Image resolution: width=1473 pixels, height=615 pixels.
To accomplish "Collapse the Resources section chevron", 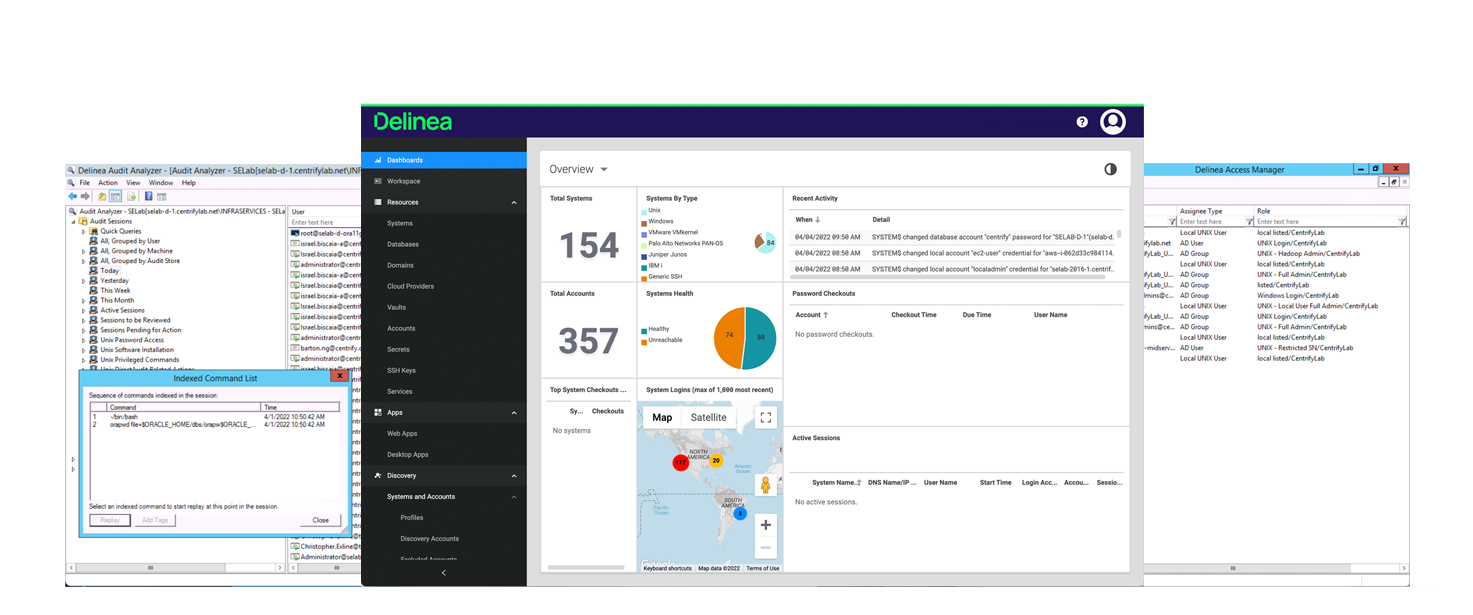I will [x=514, y=203].
